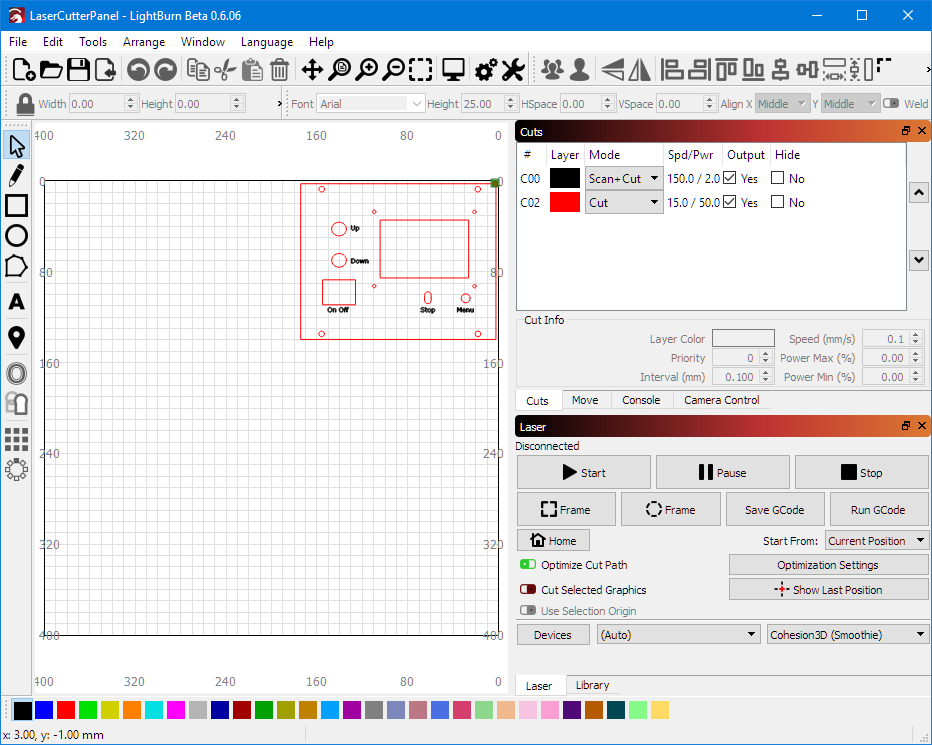Toggle the Optimize Cut Path switch
The width and height of the screenshot is (932, 745).
[x=528, y=565]
